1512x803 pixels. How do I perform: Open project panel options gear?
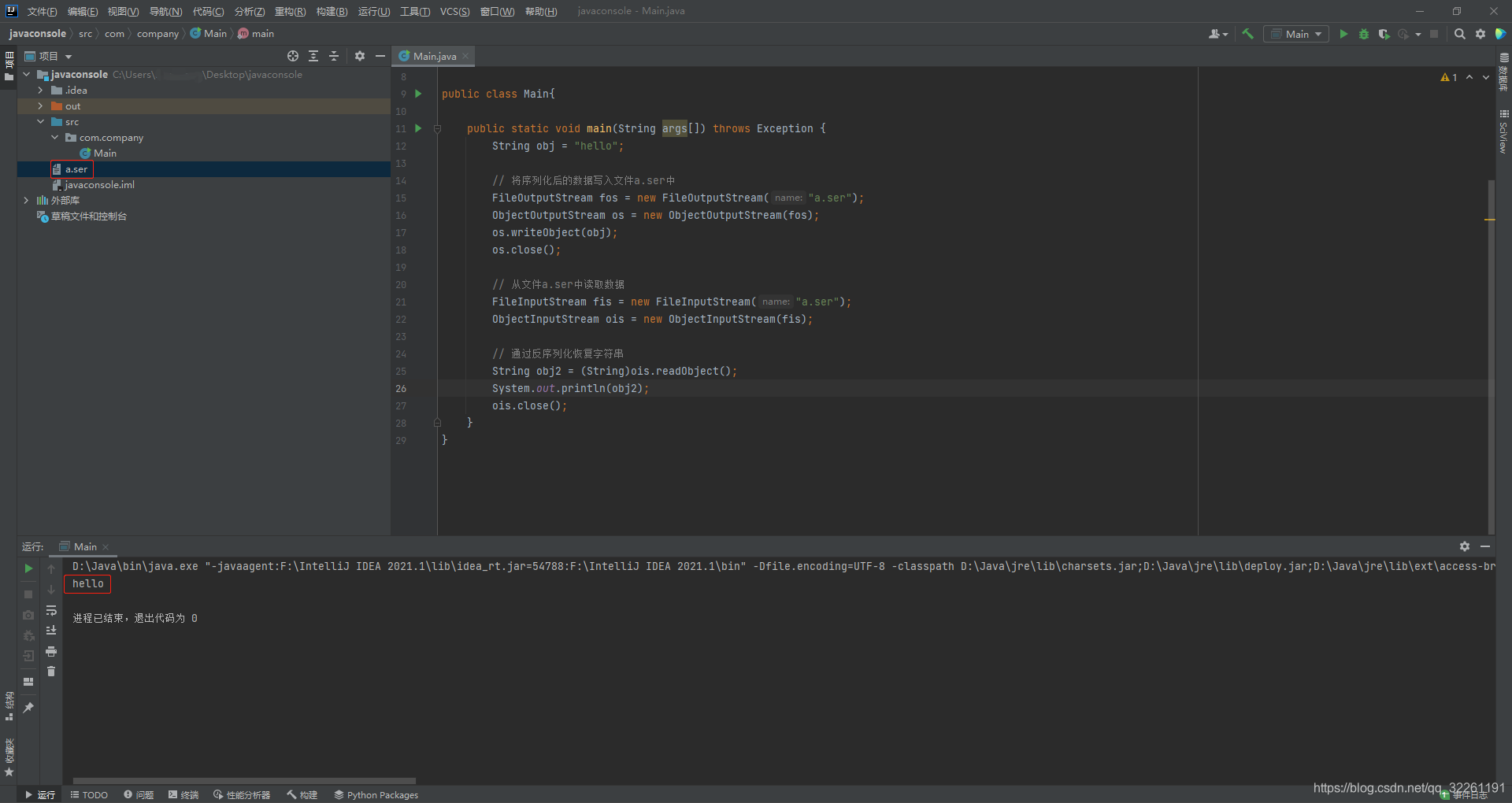[360, 56]
